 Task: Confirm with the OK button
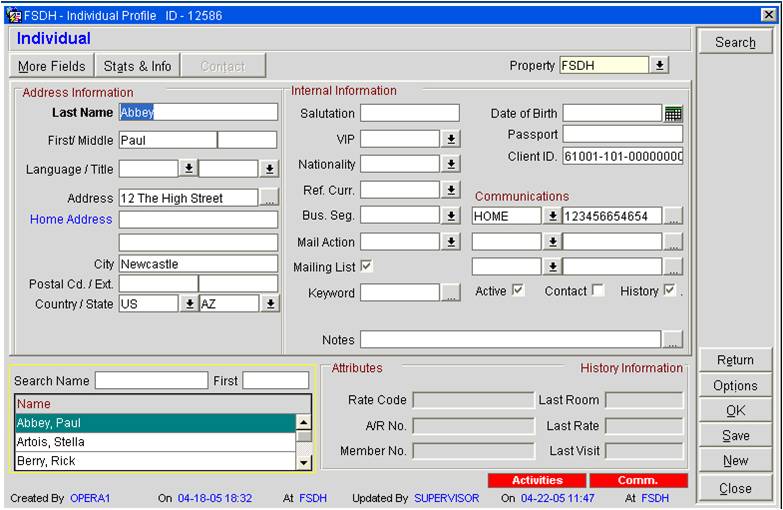click(735, 411)
